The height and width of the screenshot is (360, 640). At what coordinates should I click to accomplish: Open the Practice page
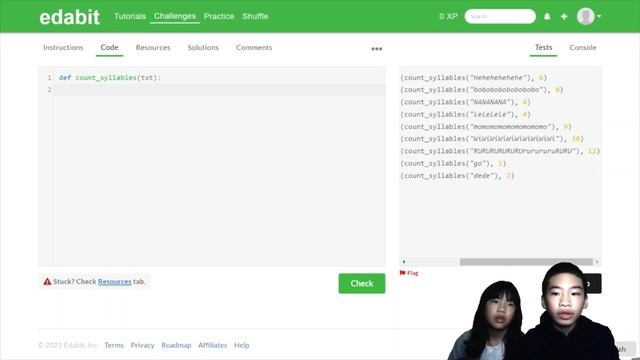coord(219,16)
